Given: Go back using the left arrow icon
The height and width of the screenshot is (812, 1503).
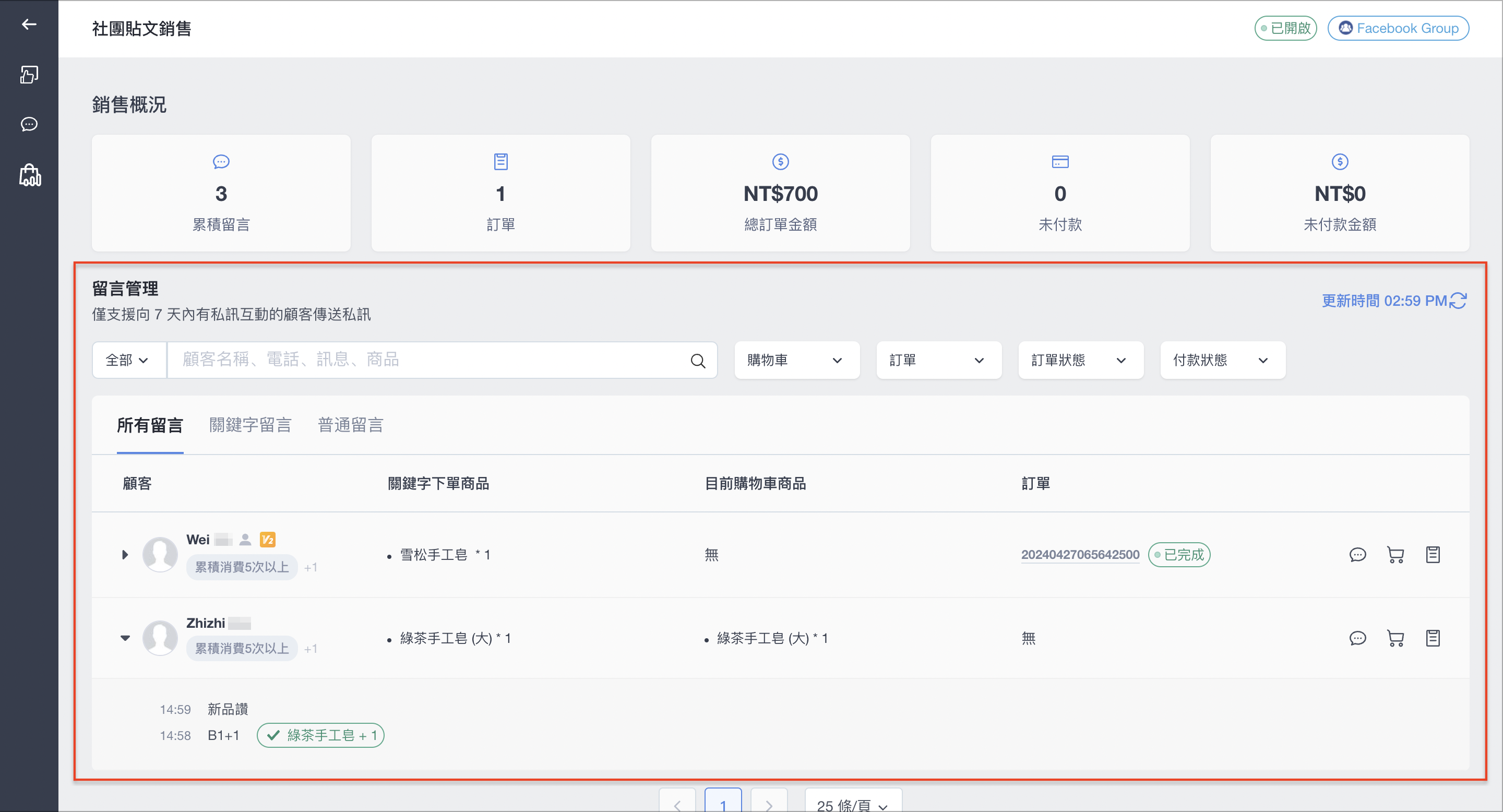Looking at the screenshot, I should coord(29,24).
